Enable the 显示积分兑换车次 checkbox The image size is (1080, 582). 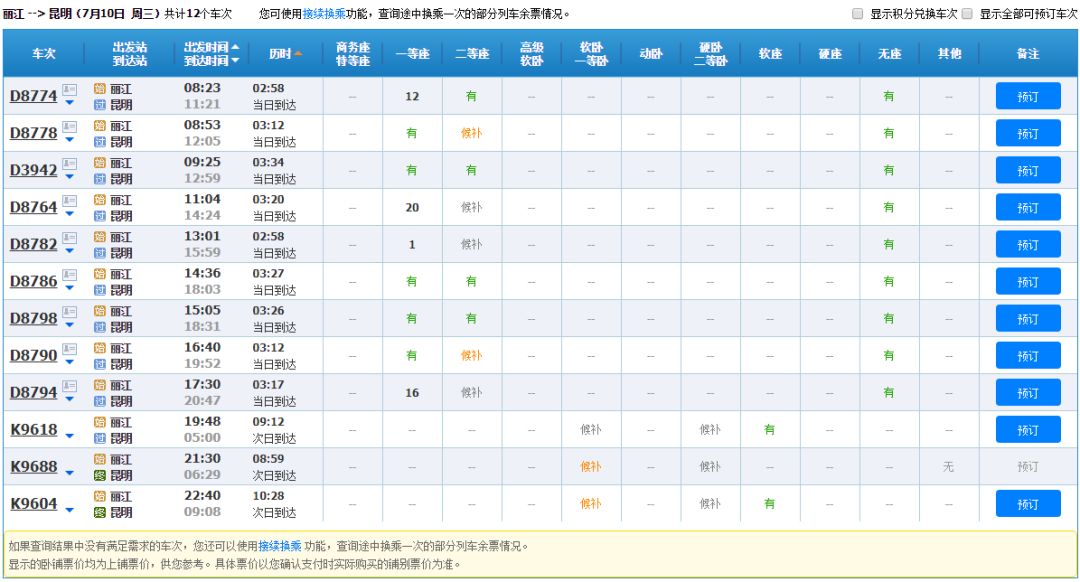click(x=856, y=14)
